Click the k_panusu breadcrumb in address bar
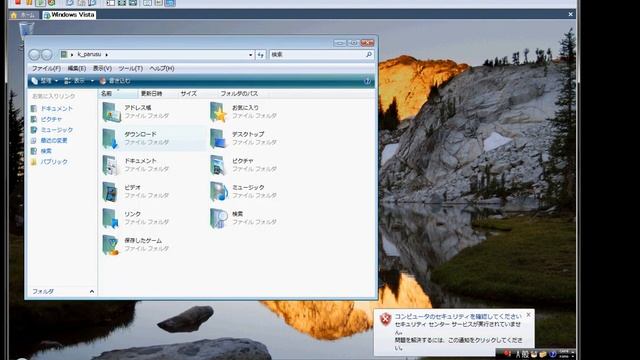Screen dimensions: 640x360 tap(89, 54)
